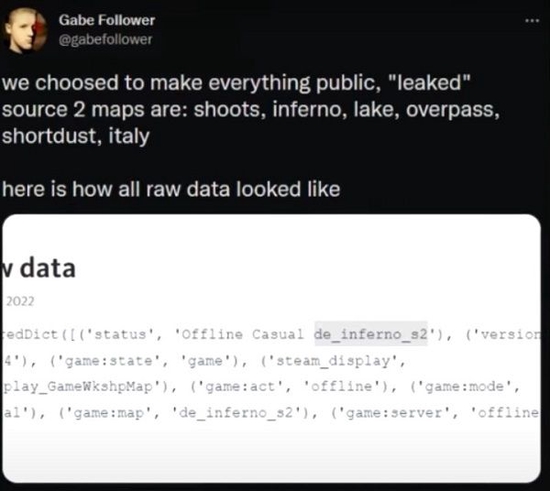Viewport: 550px width, 491px height.
Task: Click the 'game:state' text in the image
Action: coord(109,361)
